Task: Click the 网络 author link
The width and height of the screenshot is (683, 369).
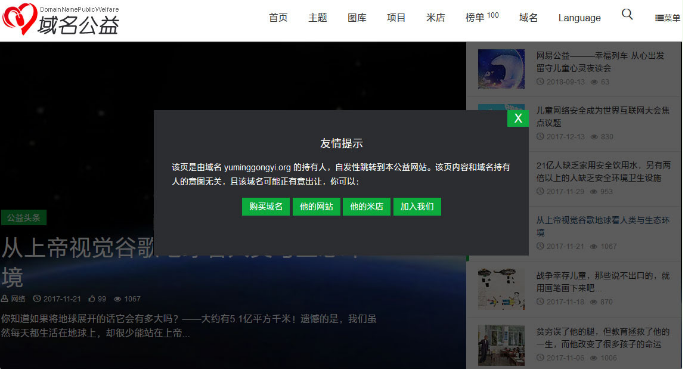Action: click(x=18, y=299)
